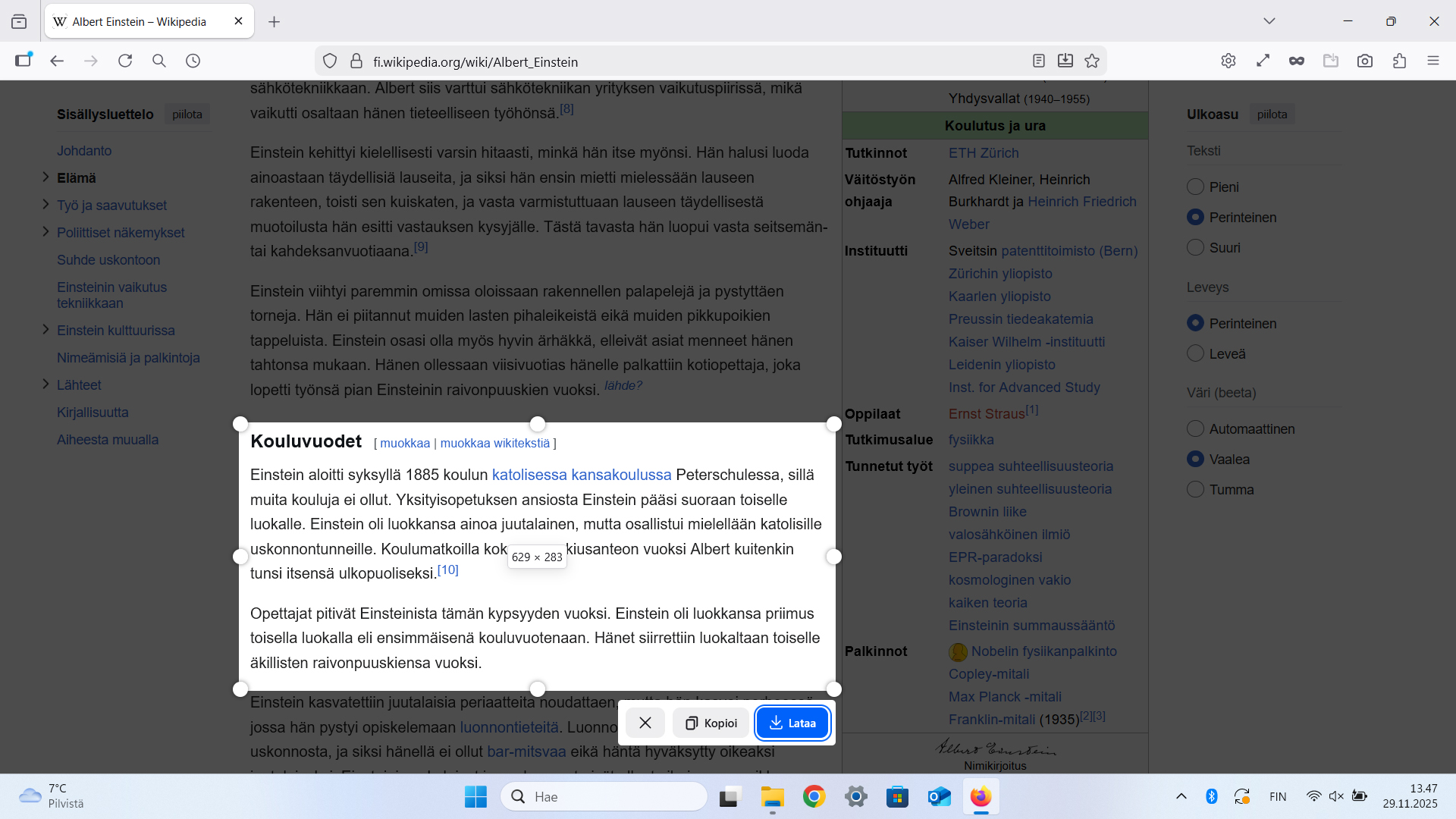Expand Työ ja saavutukset in contents
The width and height of the screenshot is (1456, 819).
45,205
